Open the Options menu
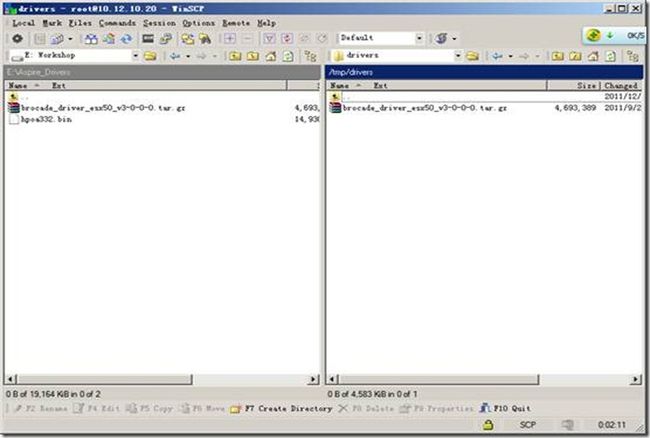The height and width of the screenshot is (438, 650). coord(199,23)
